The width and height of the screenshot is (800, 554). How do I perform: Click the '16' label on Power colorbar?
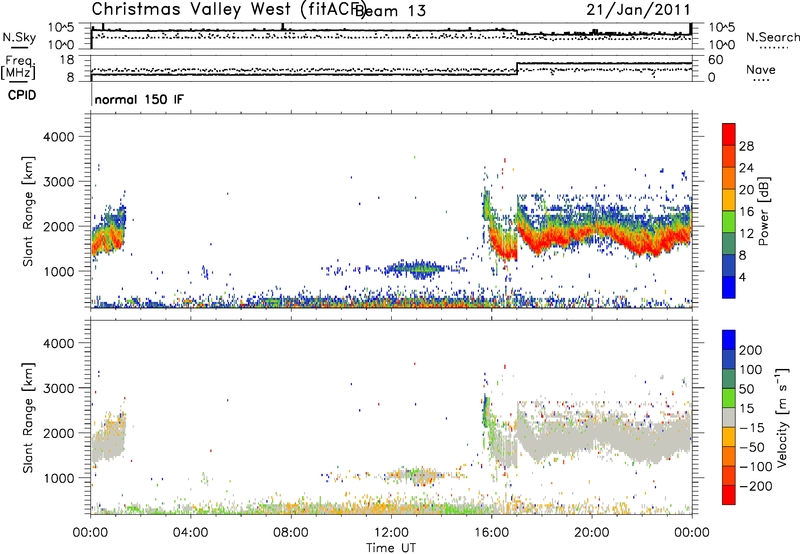click(746, 212)
